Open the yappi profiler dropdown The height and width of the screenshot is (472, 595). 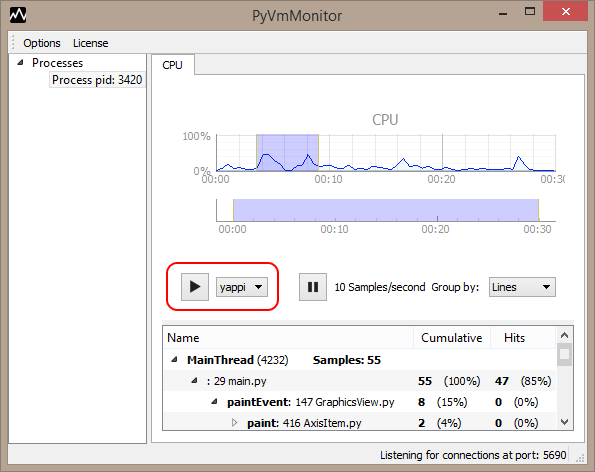point(242,287)
